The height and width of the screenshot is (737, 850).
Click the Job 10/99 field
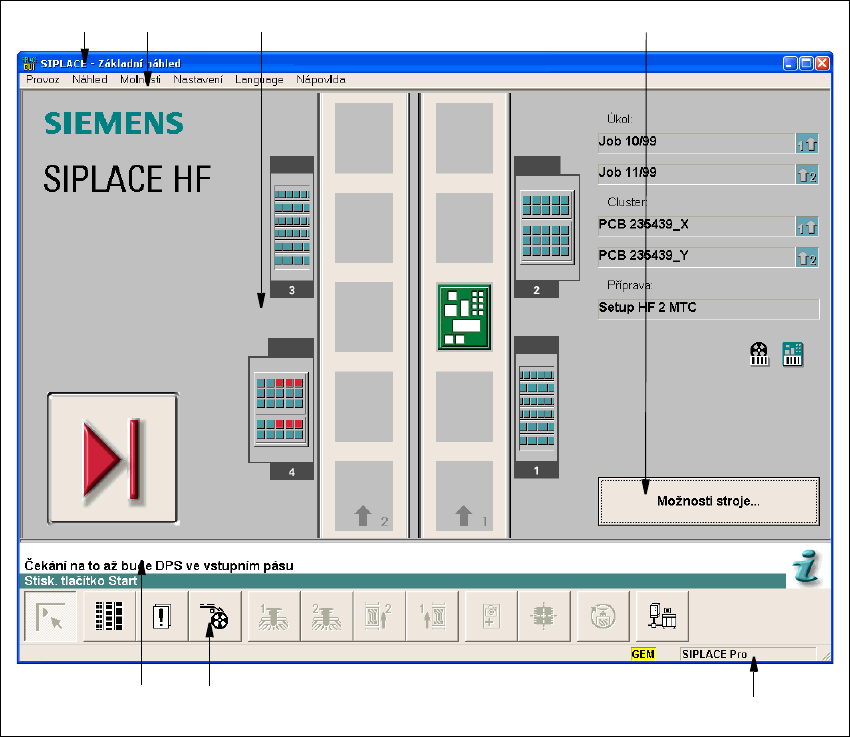click(697, 143)
